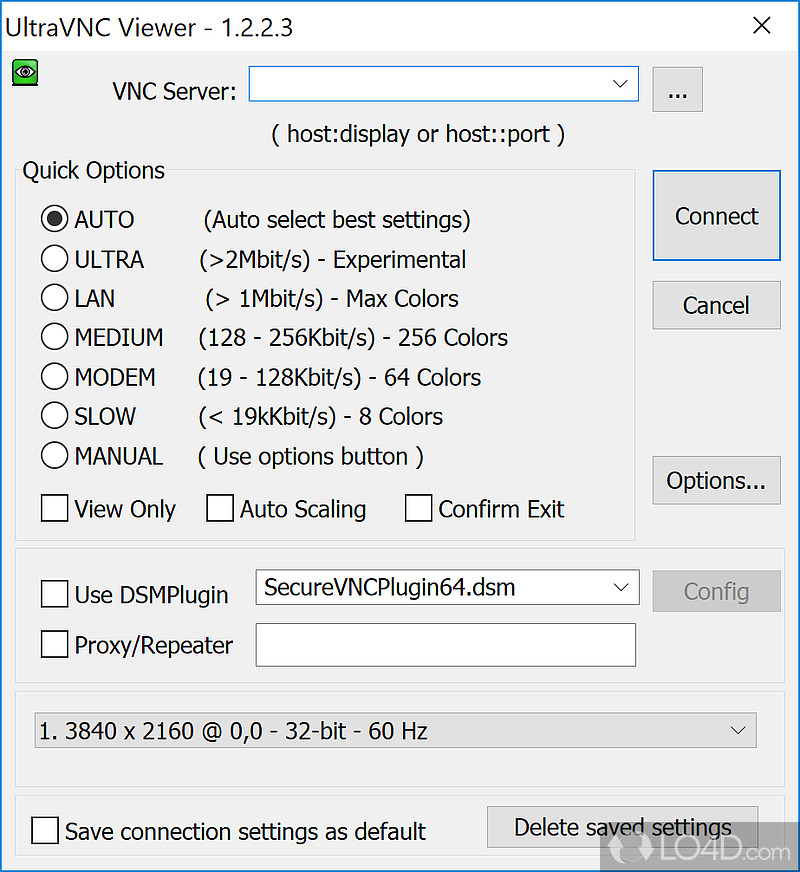The image size is (800, 872).
Task: Enable the View Only checkbox
Action: point(54,509)
